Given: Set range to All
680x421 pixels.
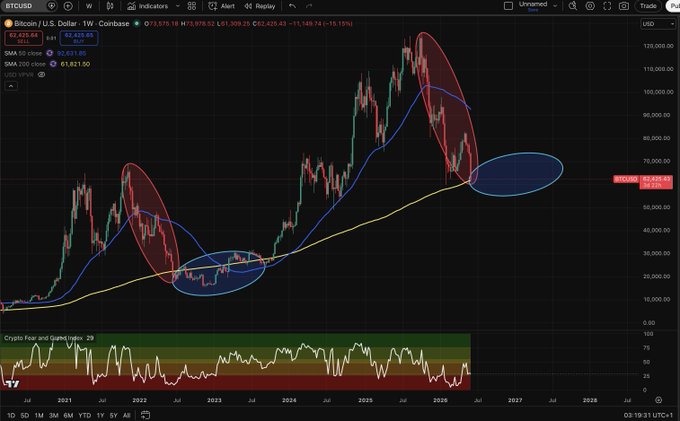Looking at the screenshot, I should coord(127,415).
